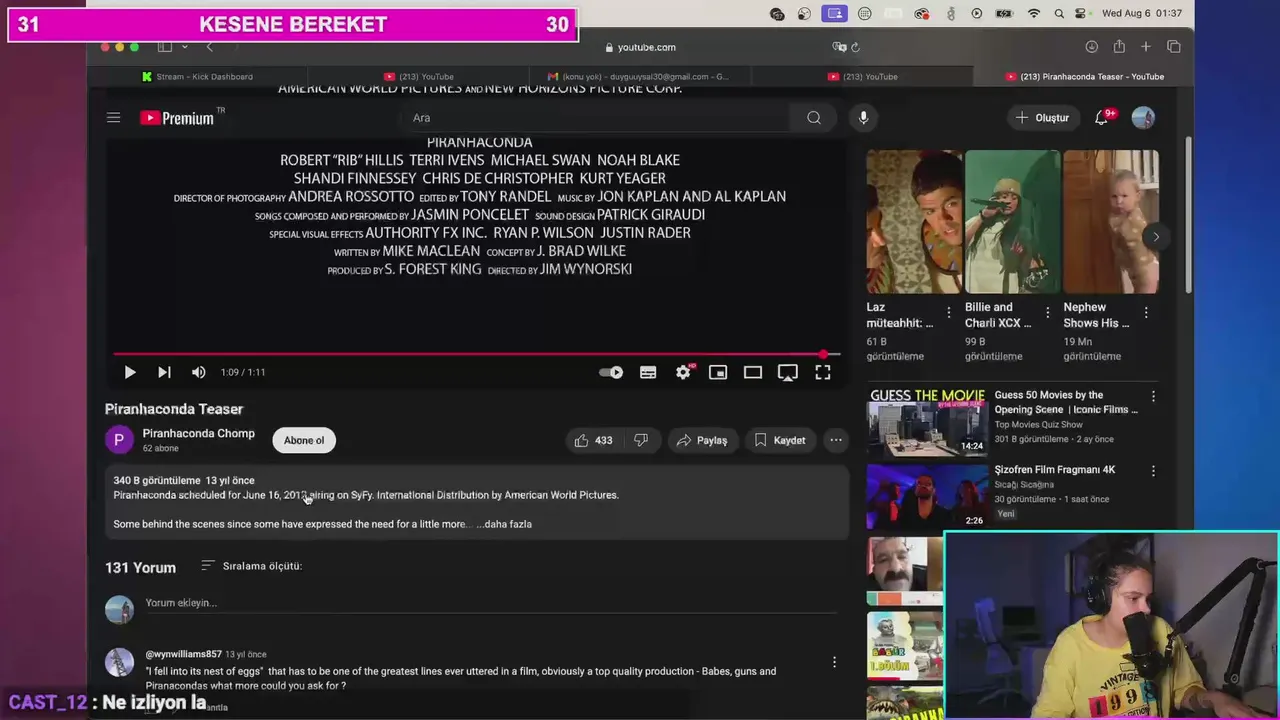Open the Sıralama ölçütü sort dropdown
1280x720 pixels.
251,566
